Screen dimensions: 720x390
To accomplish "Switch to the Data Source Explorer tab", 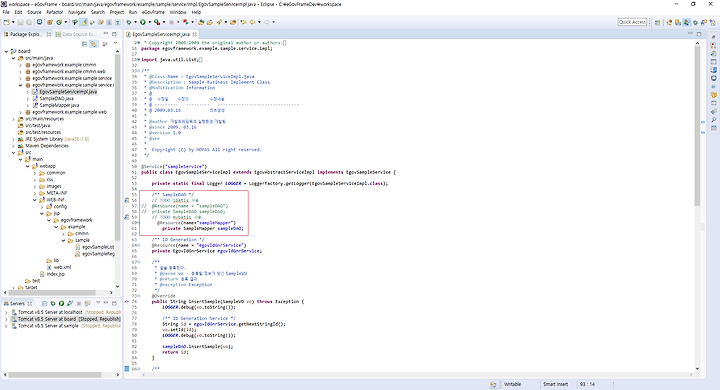I will click(76, 34).
